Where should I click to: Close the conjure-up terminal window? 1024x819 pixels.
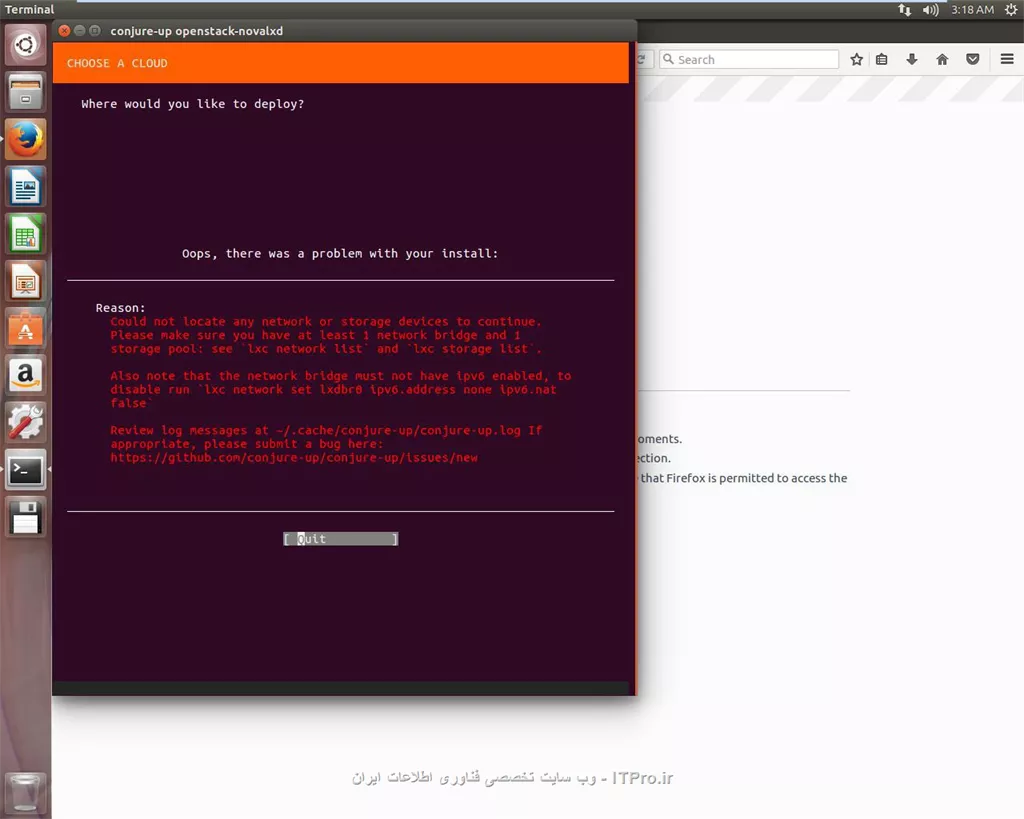click(x=64, y=31)
